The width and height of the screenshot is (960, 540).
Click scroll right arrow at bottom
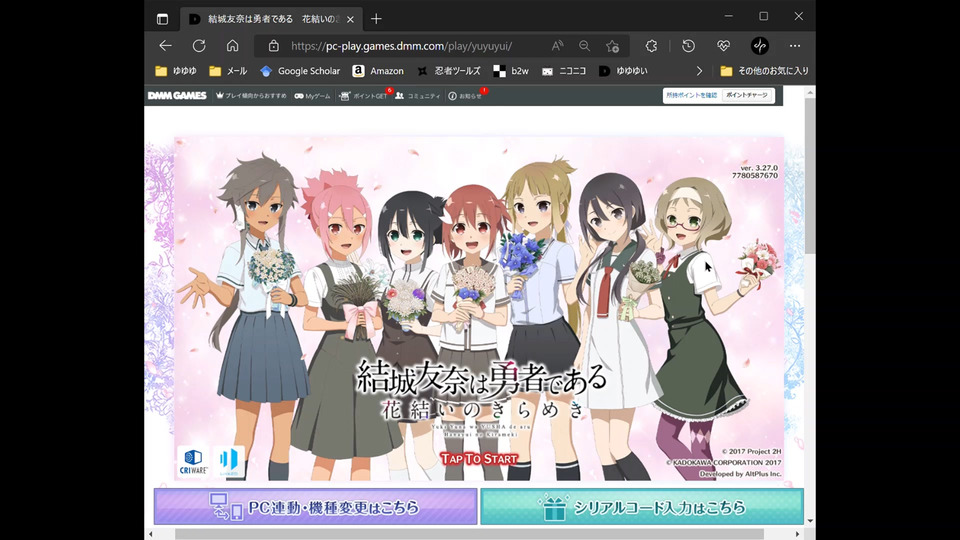tap(797, 534)
